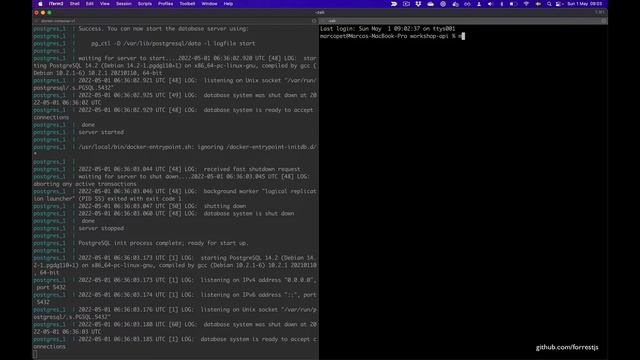Click the cloud status menu bar icon
Image resolution: width=640 pixels, height=360 pixels.
[x=431, y=4]
